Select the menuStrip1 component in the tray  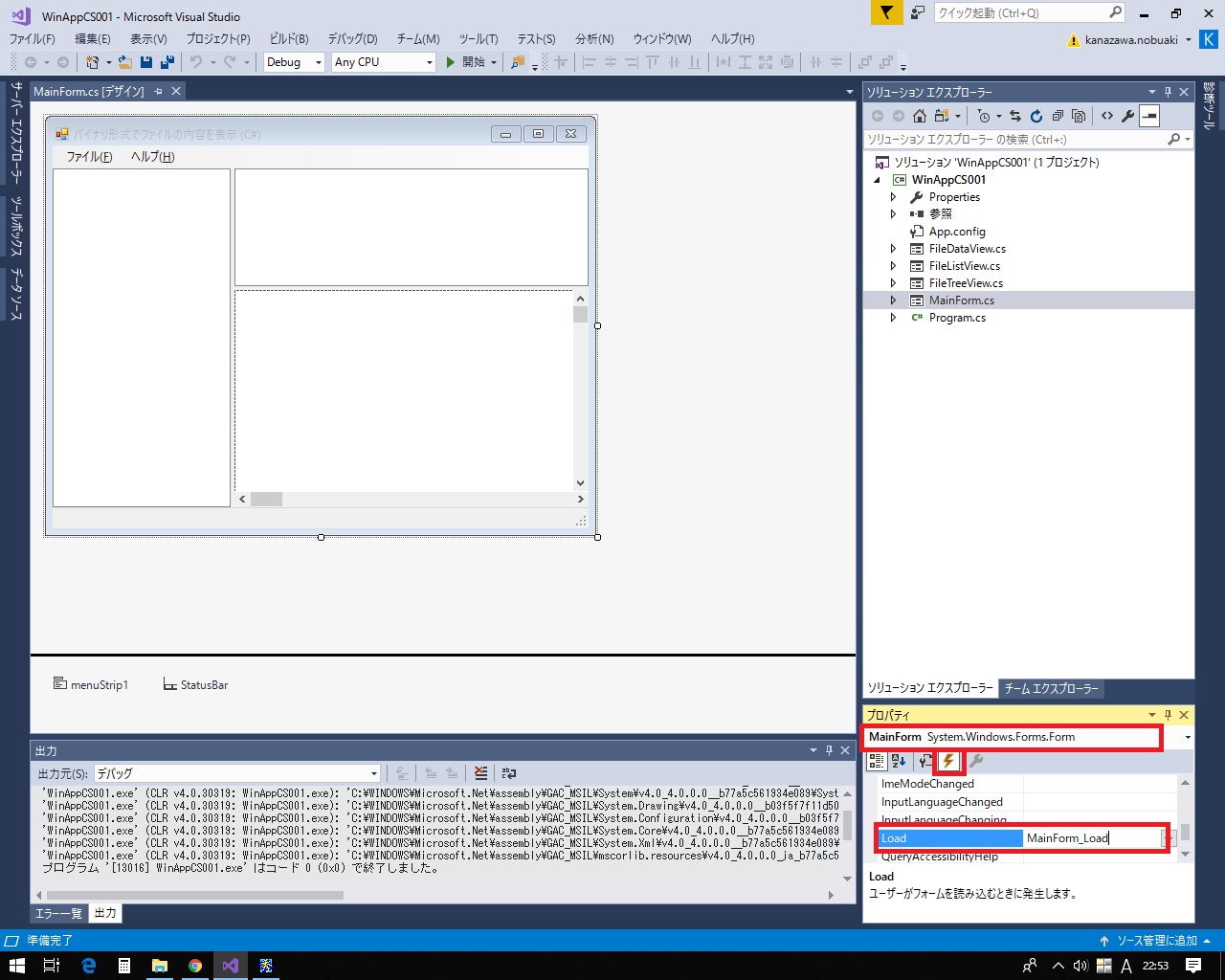pos(91,685)
